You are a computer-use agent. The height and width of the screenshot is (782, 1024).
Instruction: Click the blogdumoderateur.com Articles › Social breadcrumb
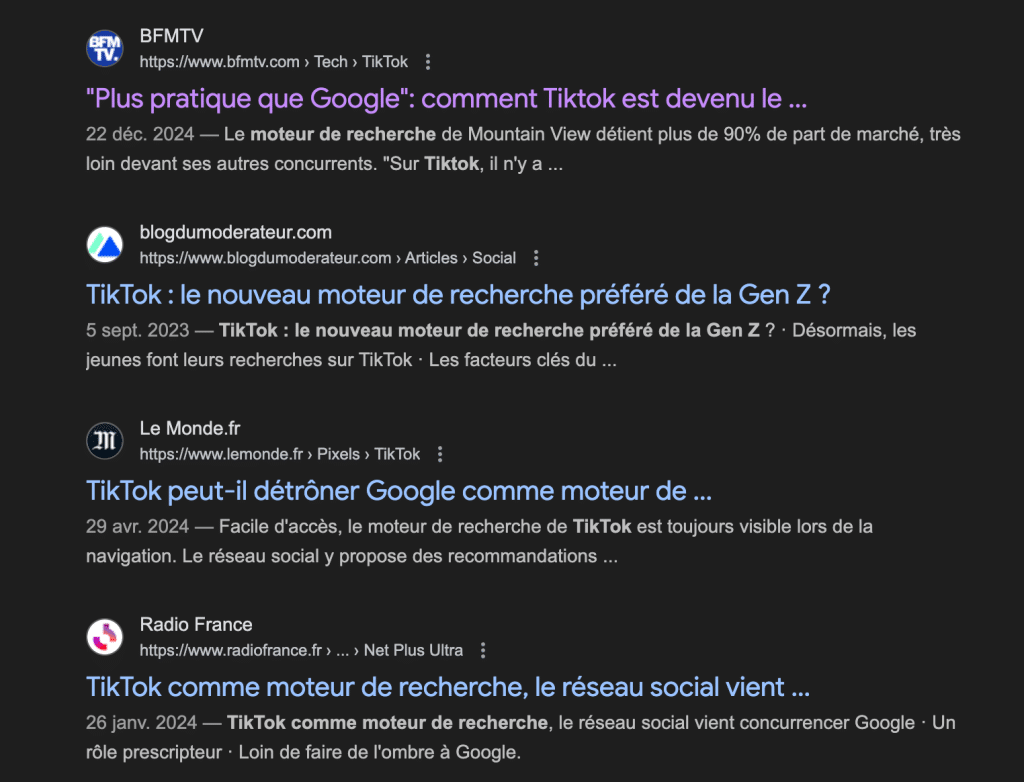coord(327,258)
